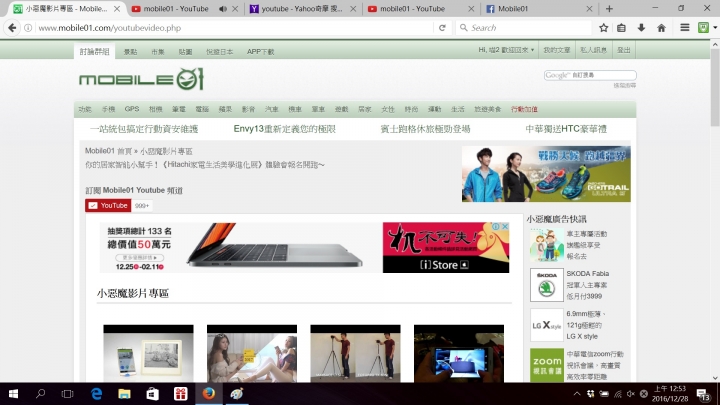This screenshot has width=720, height=405.
Task: Open a new tab with plus button
Action: [609, 9]
